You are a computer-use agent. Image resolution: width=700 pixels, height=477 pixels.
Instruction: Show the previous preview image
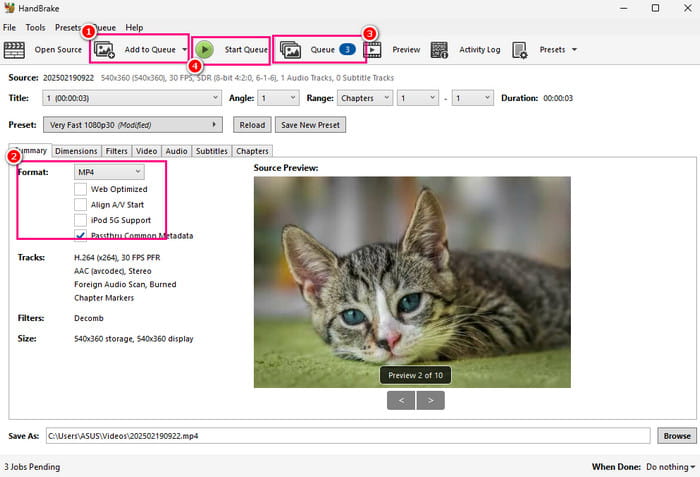[401, 400]
